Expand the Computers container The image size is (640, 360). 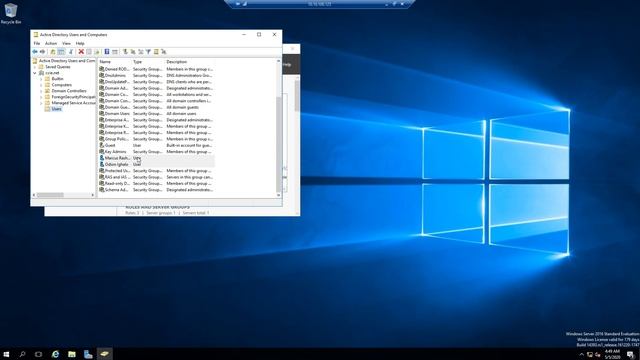click(41, 85)
